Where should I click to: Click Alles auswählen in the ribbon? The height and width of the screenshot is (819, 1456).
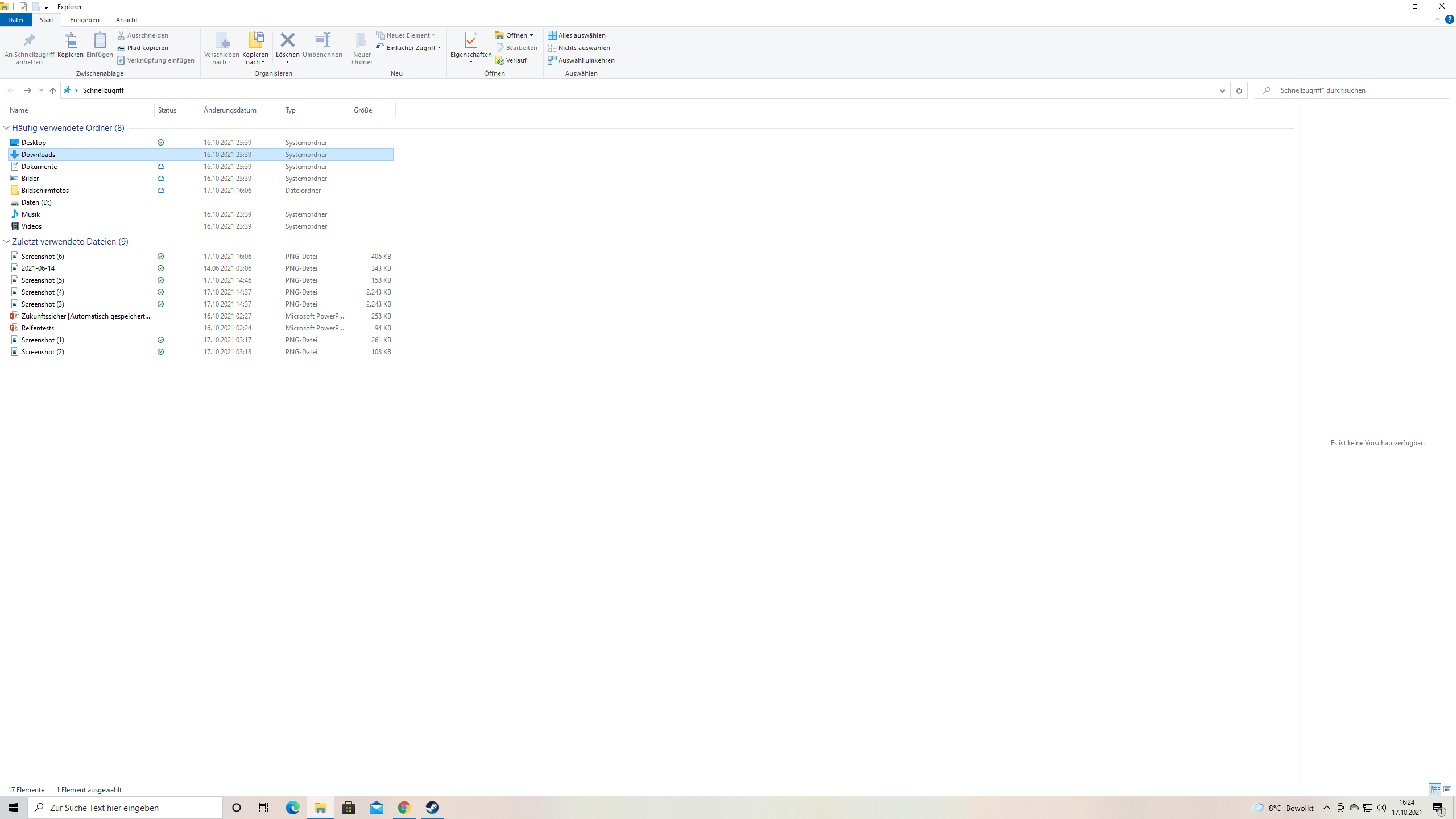click(581, 35)
